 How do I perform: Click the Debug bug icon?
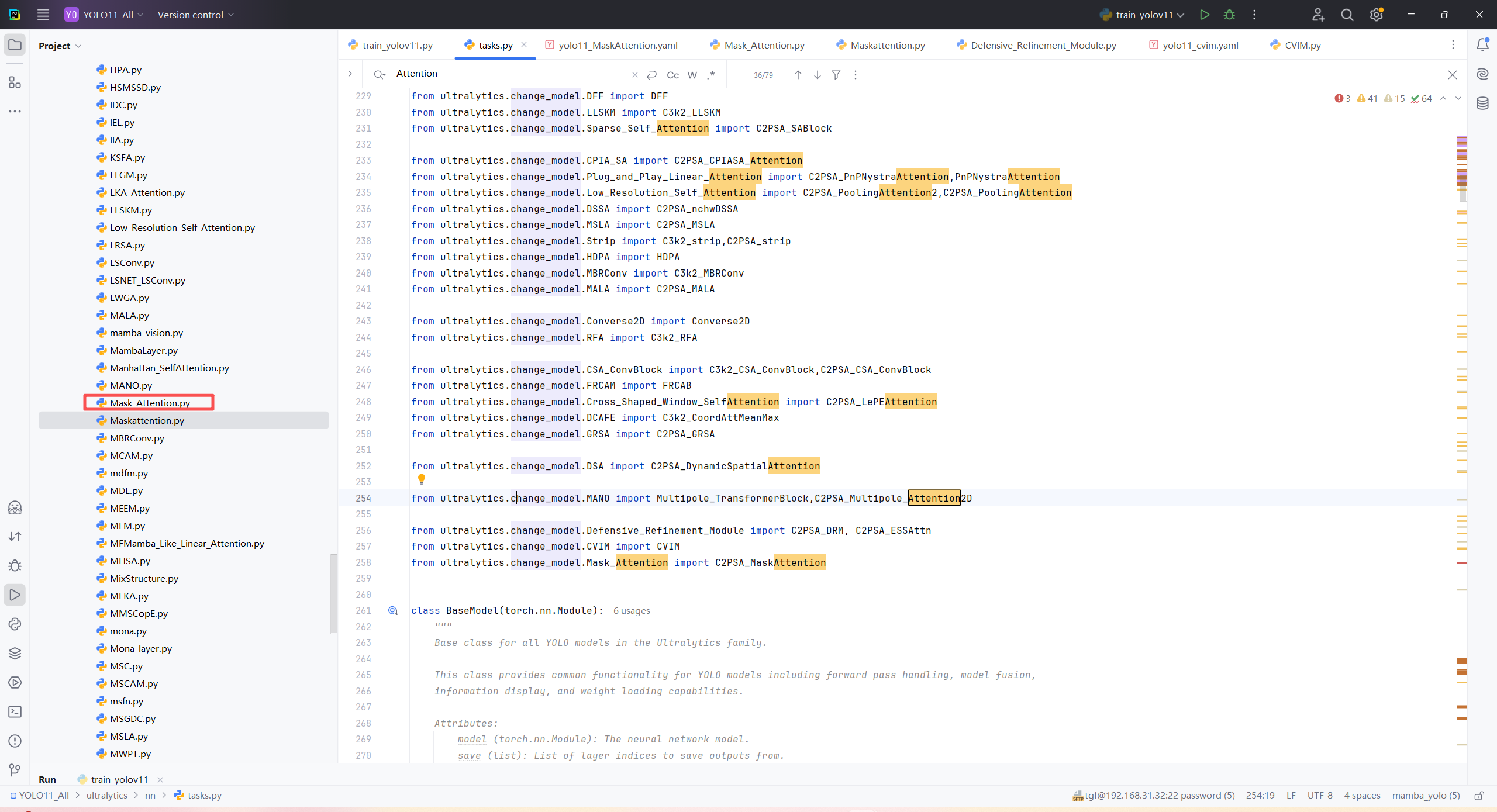[x=1229, y=15]
